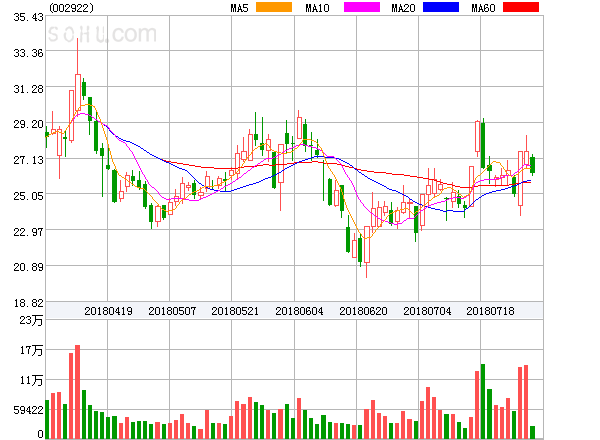Click the red MA60 legend swatch
This screenshot has height=440, width=600.
coord(521,7)
